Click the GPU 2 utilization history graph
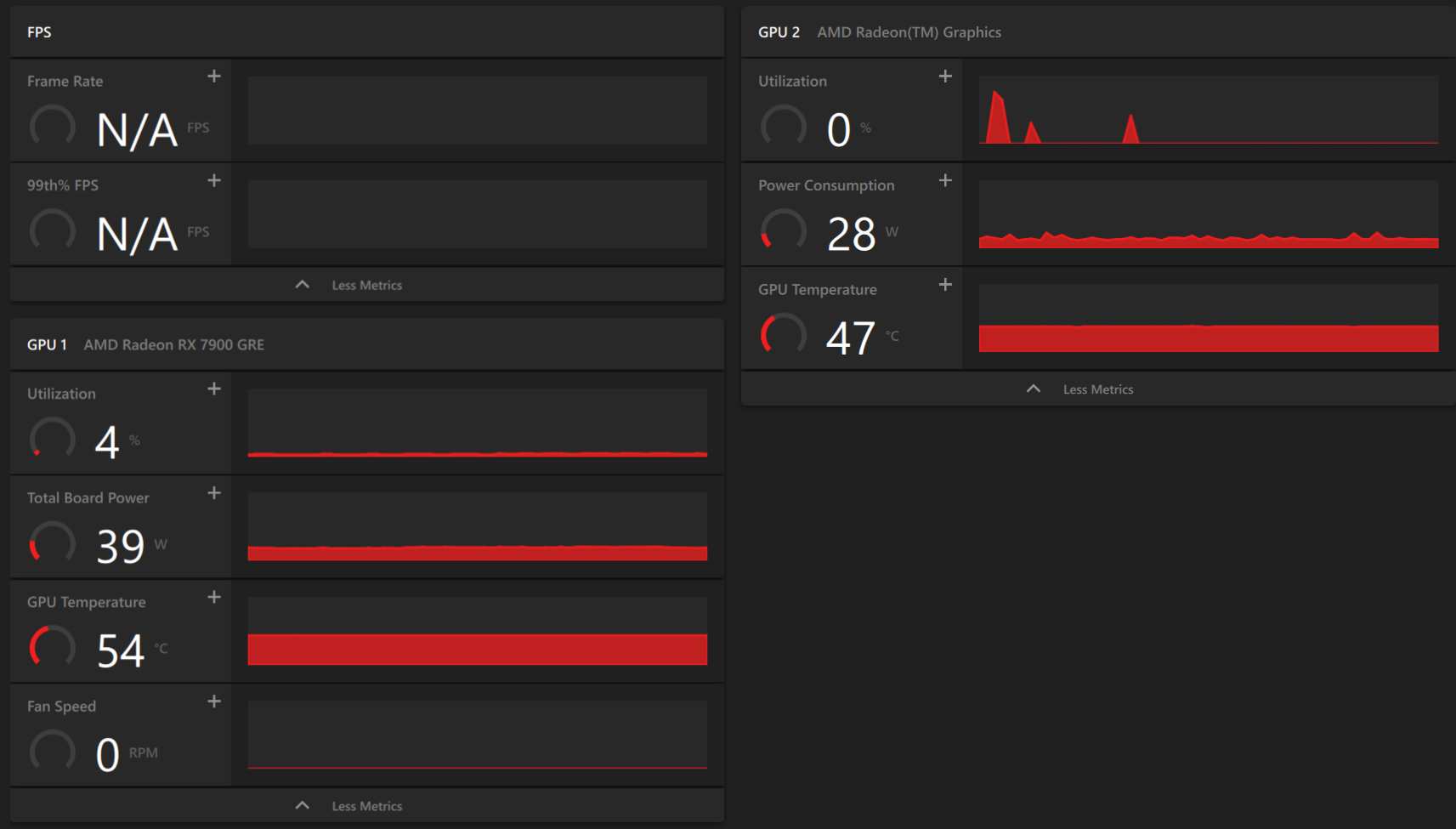This screenshot has width=1456, height=829. point(1209,110)
